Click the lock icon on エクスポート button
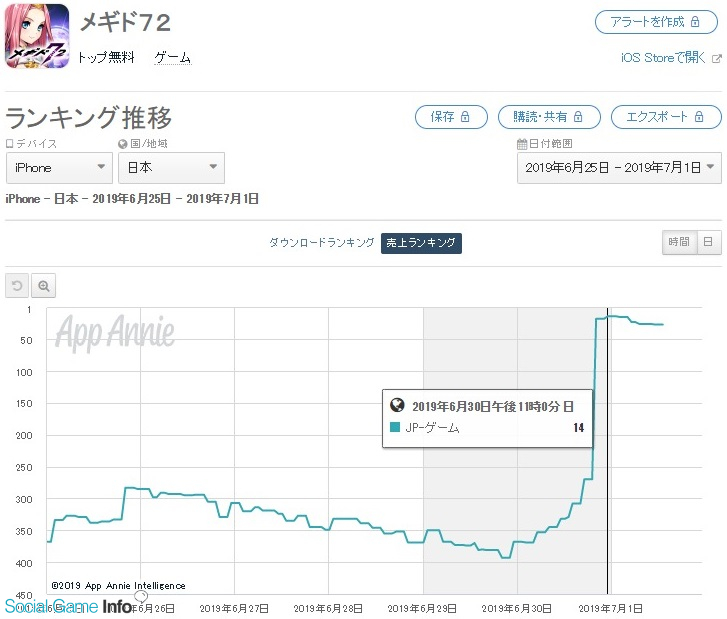This screenshot has width=727, height=619. click(x=699, y=116)
